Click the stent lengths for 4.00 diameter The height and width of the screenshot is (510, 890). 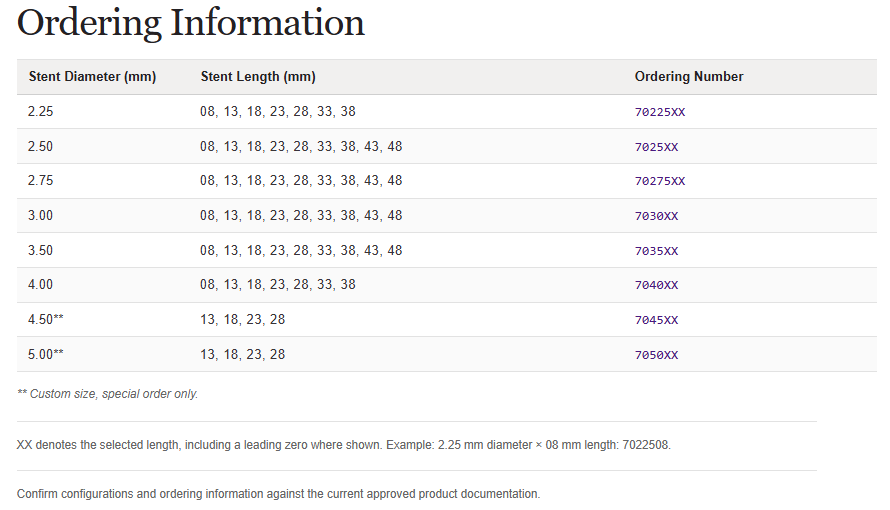(x=278, y=284)
